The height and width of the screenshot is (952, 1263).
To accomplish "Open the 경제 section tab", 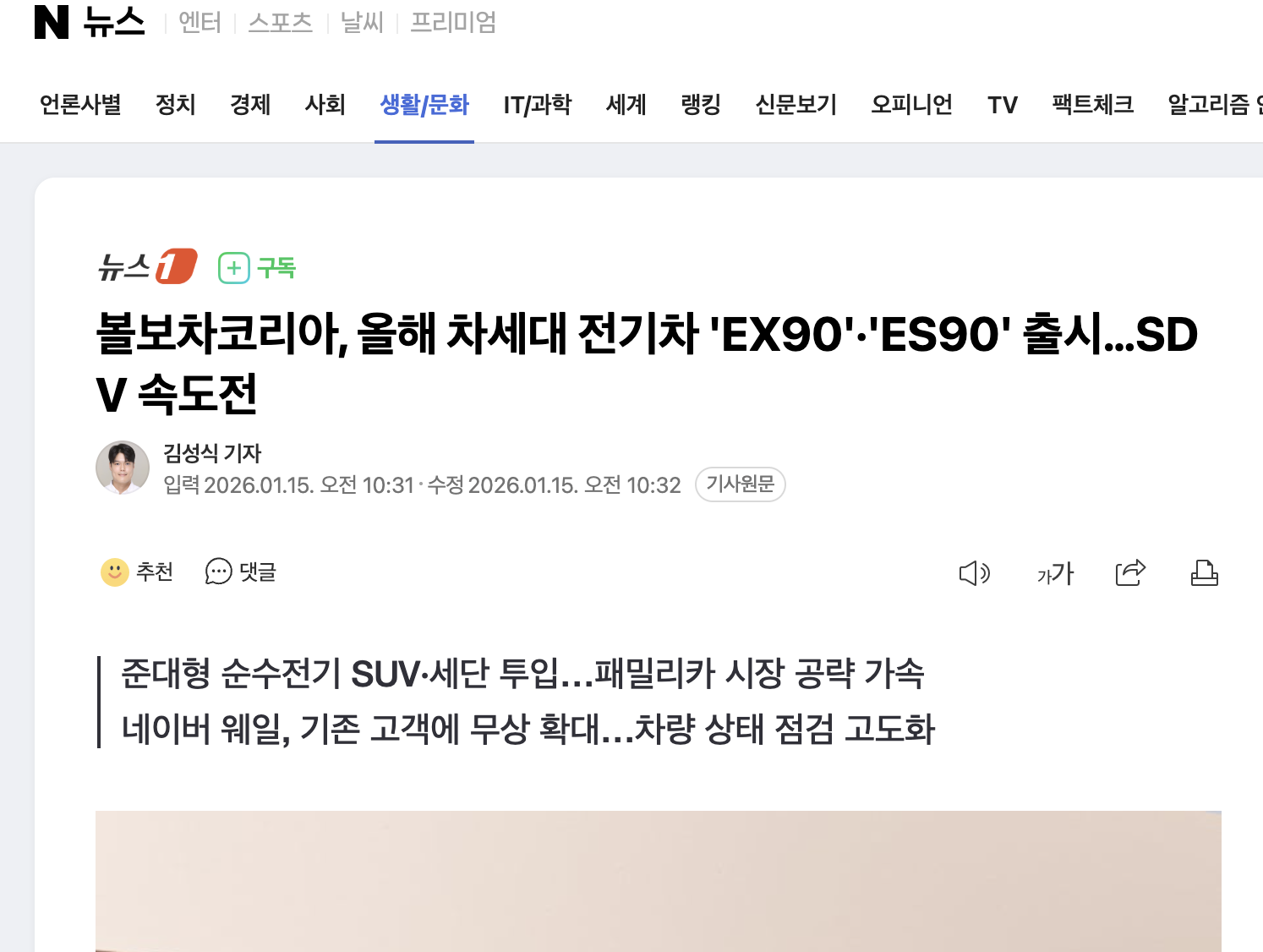I will click(x=250, y=105).
